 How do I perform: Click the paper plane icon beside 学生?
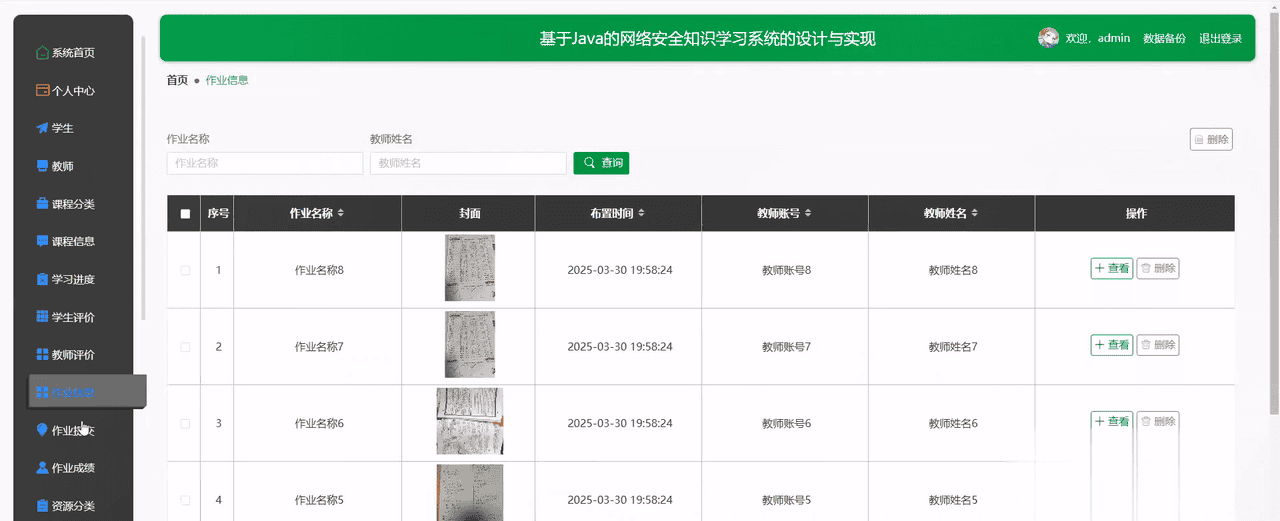[42, 128]
